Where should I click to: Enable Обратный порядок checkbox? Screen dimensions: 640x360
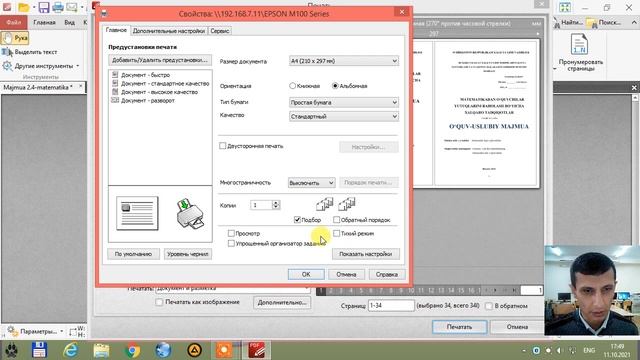(336, 220)
